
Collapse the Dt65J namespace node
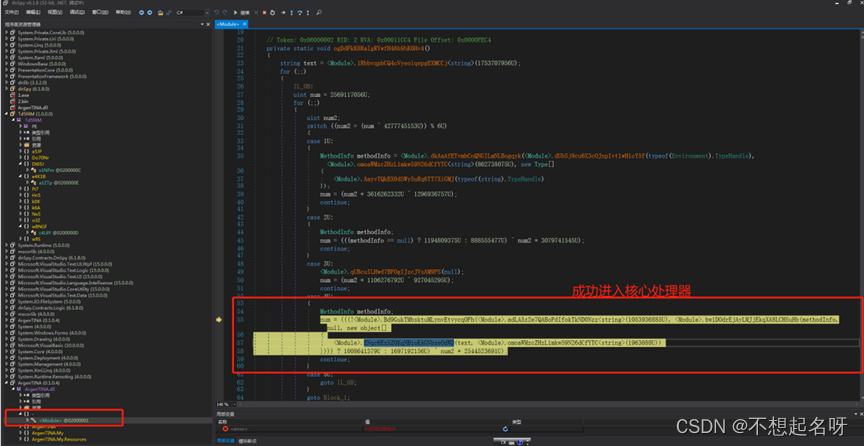(21, 164)
